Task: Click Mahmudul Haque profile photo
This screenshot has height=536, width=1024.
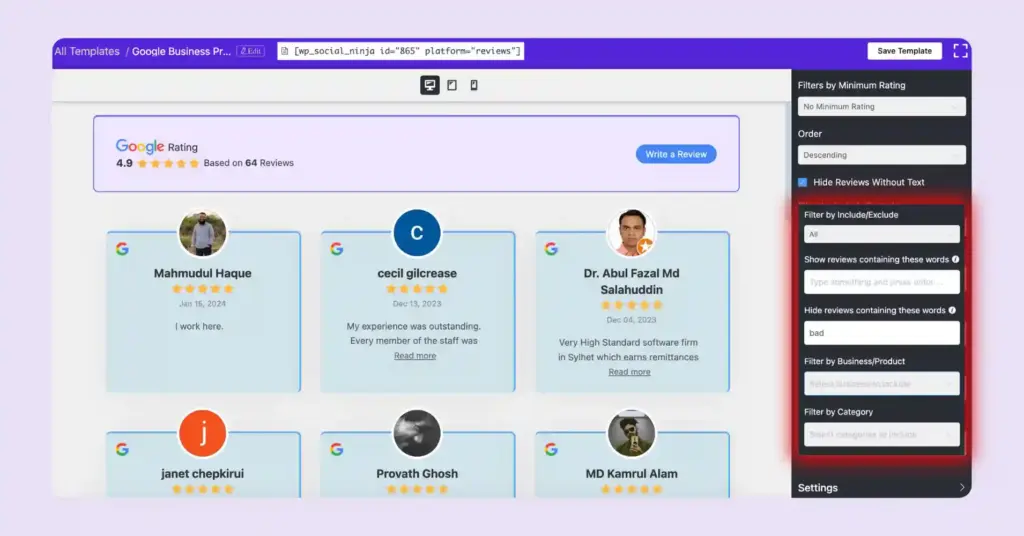Action: pos(202,233)
